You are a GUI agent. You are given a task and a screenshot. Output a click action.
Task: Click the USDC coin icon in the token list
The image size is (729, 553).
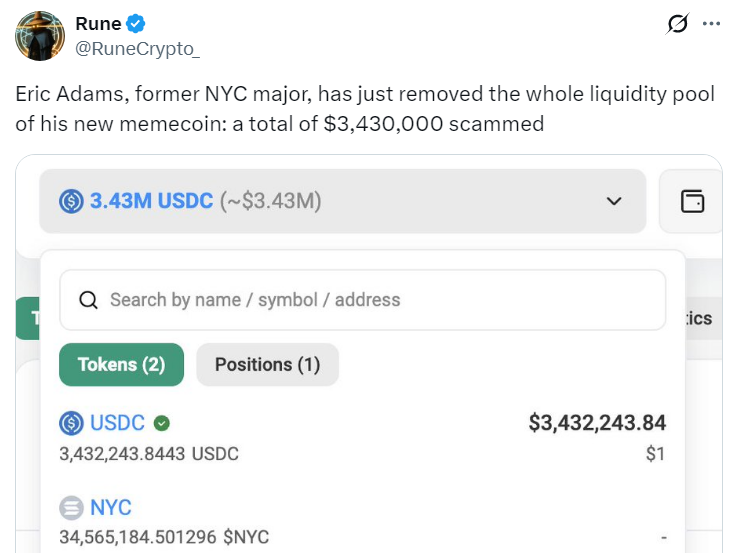(x=72, y=423)
